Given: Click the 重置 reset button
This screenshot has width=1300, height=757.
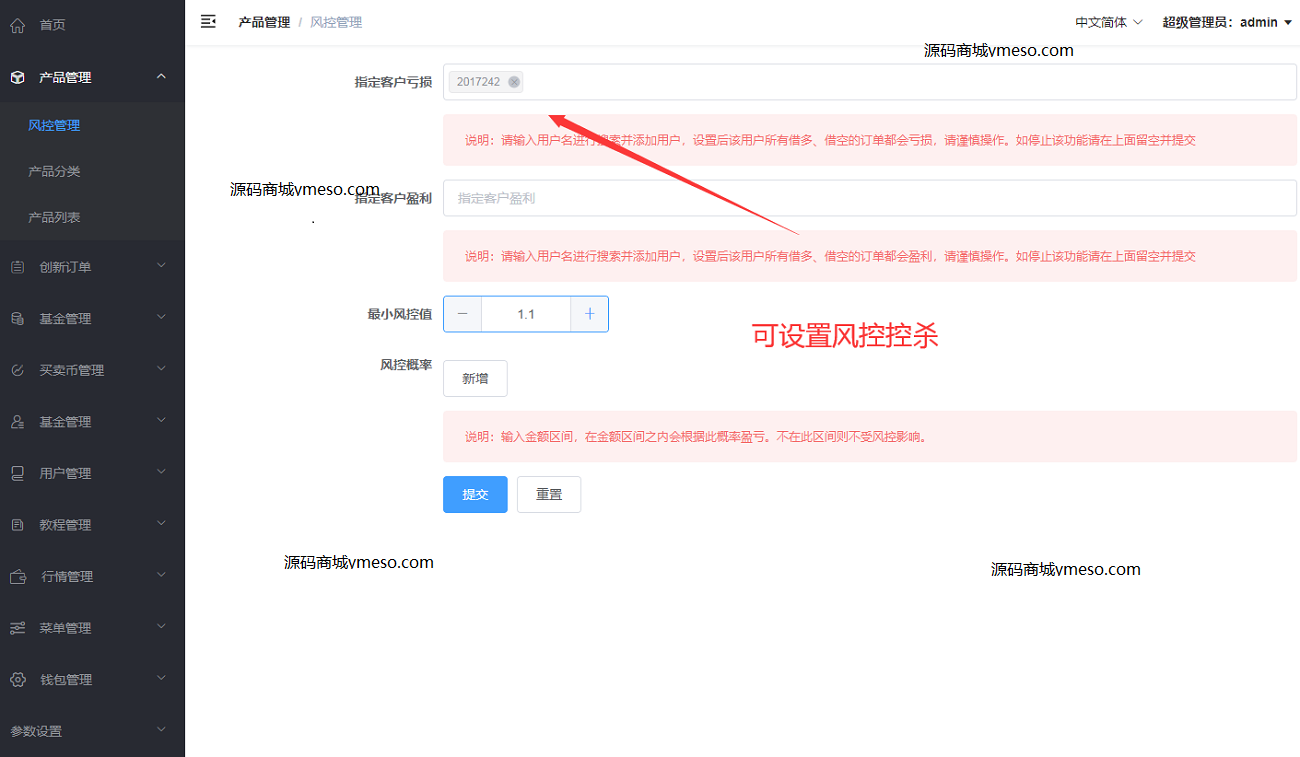Looking at the screenshot, I should 549,494.
